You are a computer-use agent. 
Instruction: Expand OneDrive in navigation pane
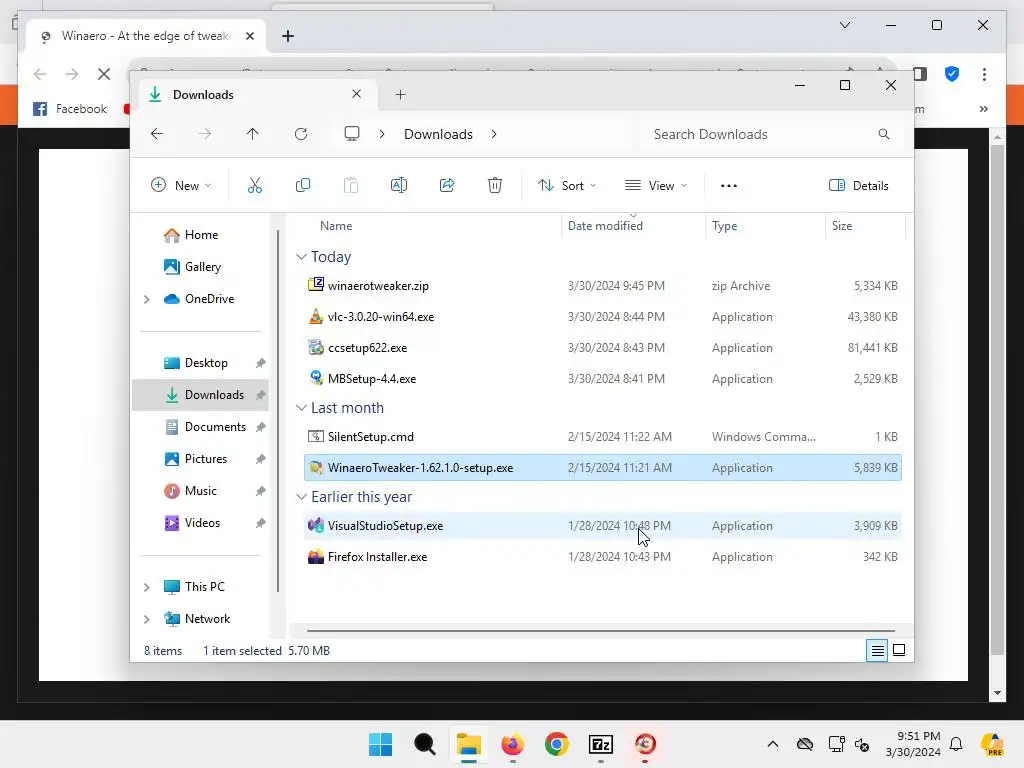coord(147,299)
